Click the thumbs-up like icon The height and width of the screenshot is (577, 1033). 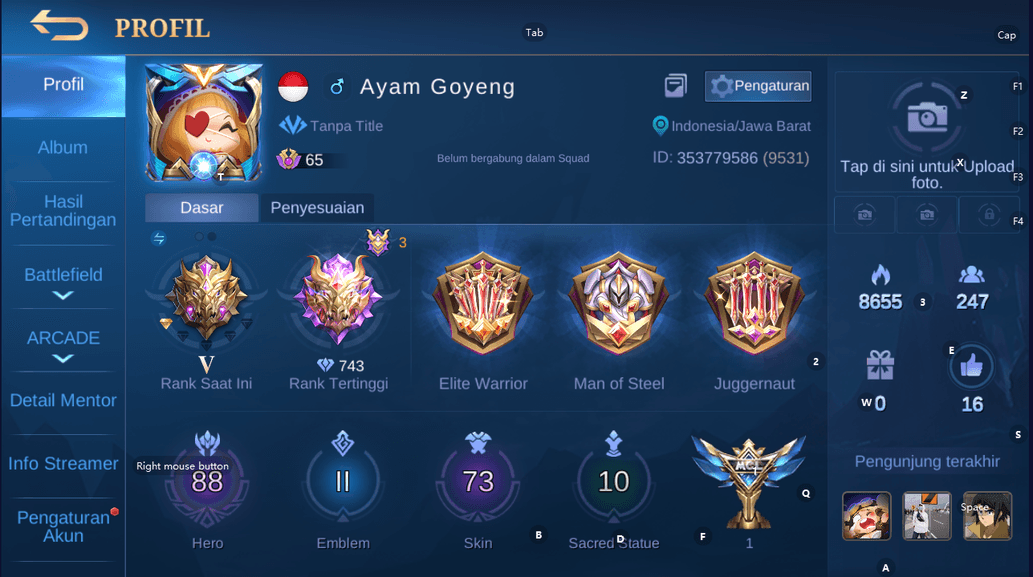[971, 365]
